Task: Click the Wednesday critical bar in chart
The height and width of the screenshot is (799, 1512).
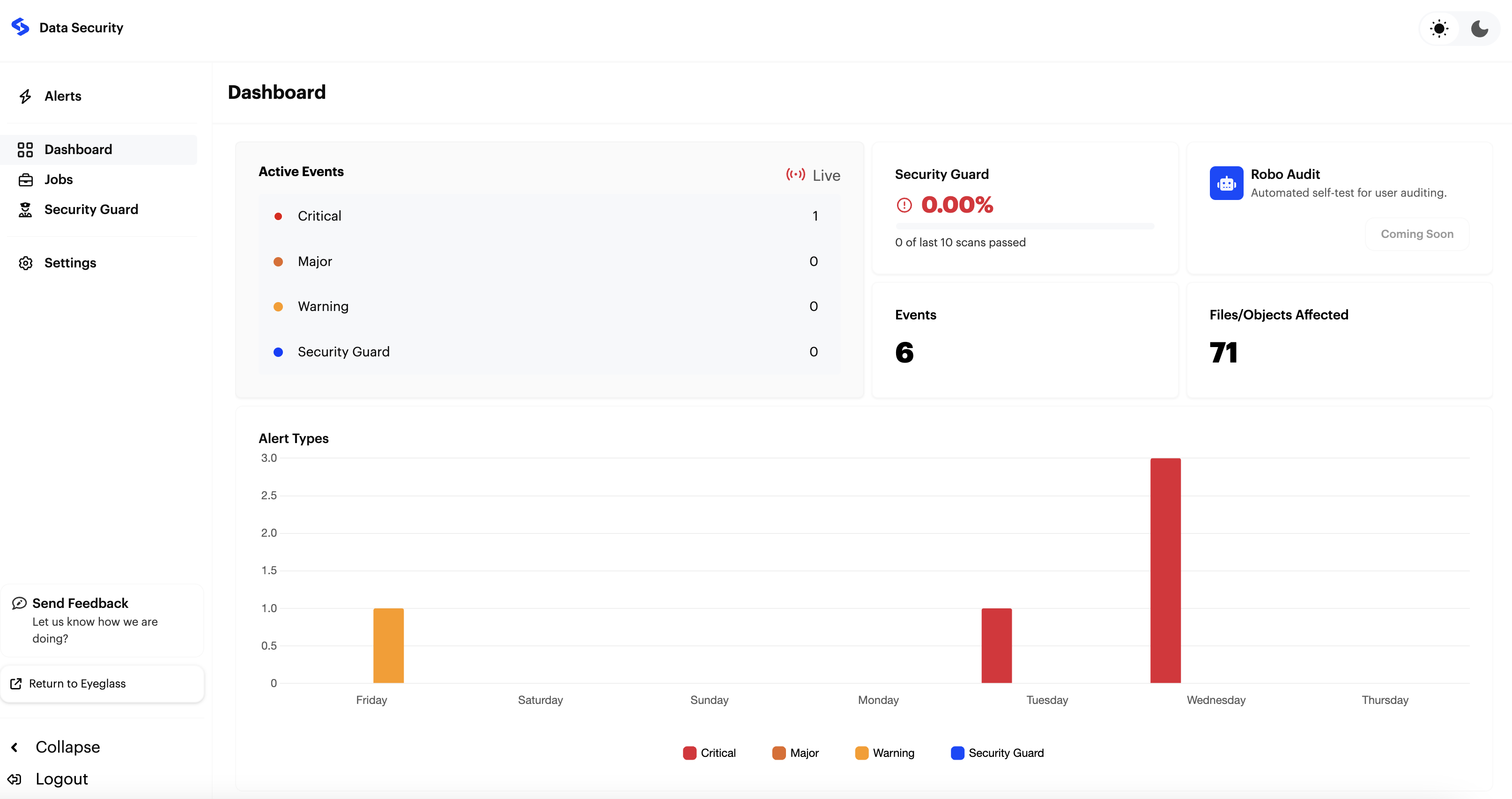Action: tap(1165, 570)
